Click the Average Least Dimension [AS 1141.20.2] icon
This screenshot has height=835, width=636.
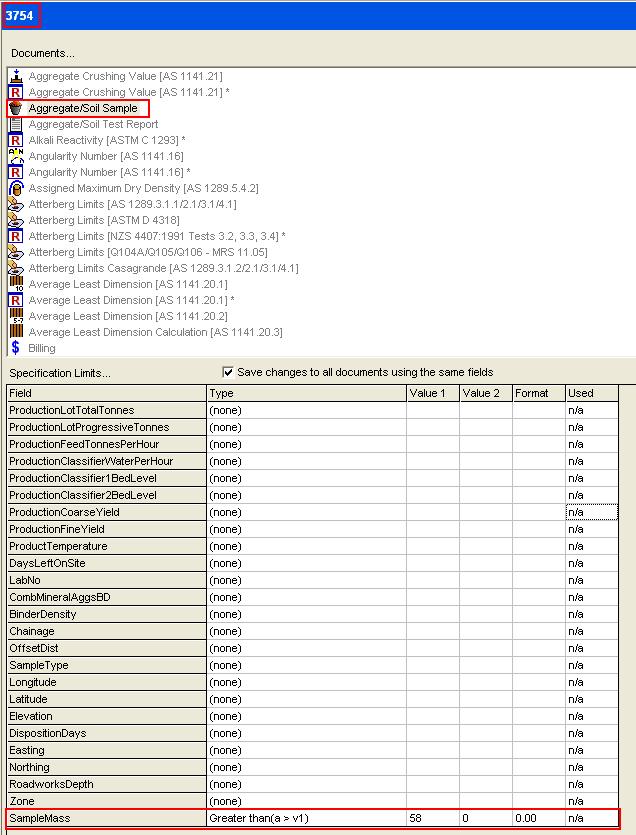16,316
